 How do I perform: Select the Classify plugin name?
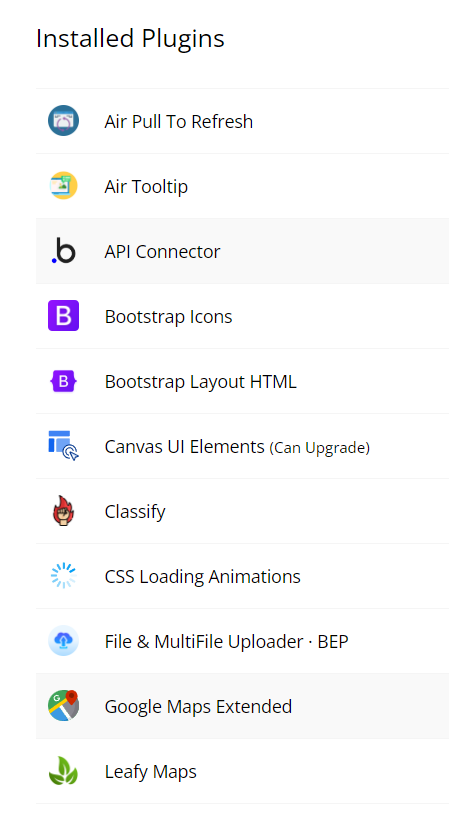click(x=135, y=512)
